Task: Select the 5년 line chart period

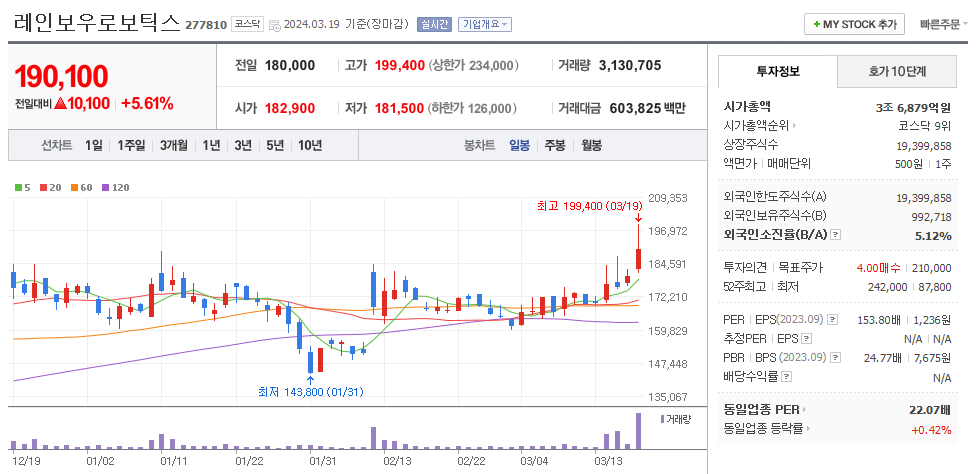Action: pos(275,146)
